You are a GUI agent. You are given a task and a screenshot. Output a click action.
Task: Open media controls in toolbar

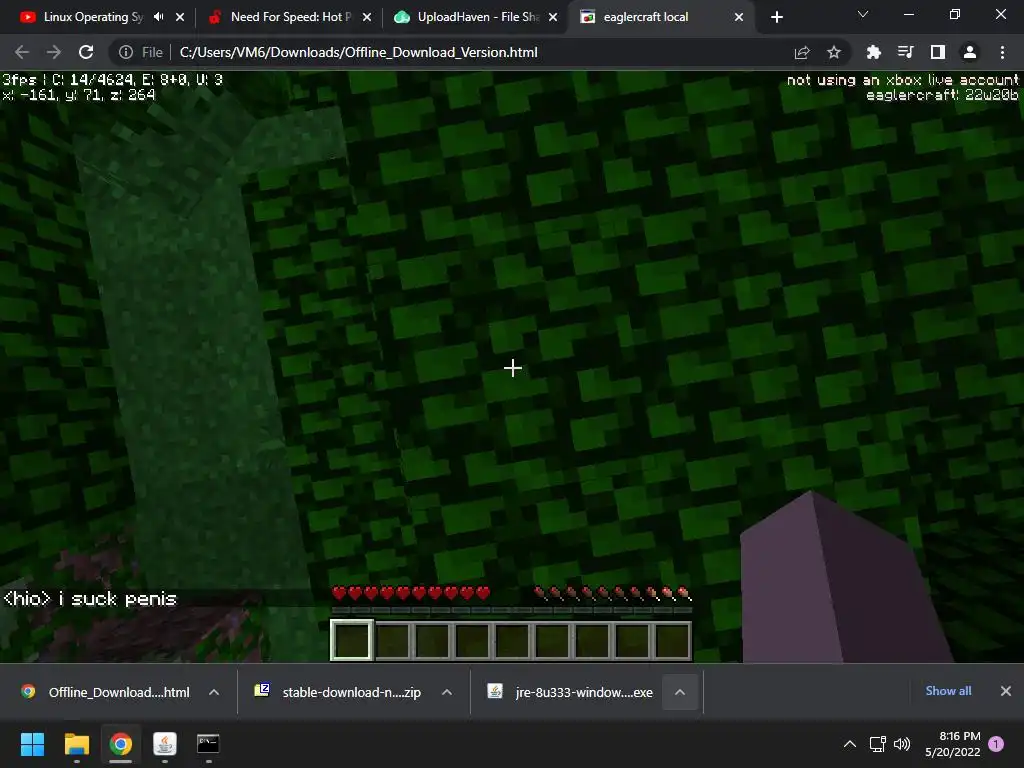click(x=906, y=52)
